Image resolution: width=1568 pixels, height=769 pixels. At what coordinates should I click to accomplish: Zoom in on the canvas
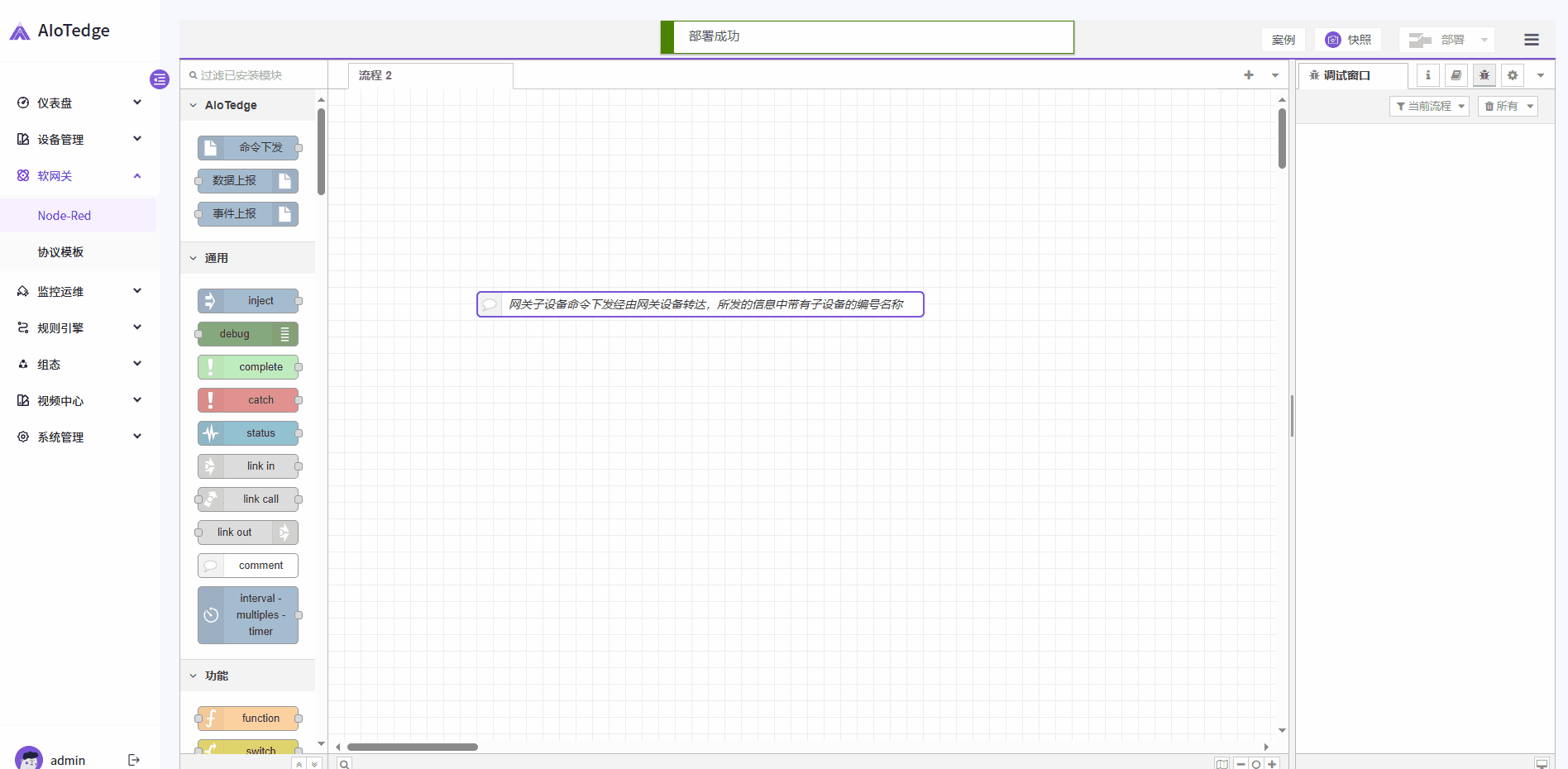click(x=1272, y=764)
